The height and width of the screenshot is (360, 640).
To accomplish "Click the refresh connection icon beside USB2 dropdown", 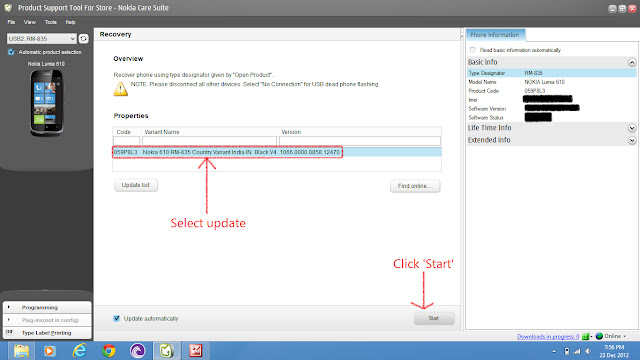I will (x=84, y=38).
